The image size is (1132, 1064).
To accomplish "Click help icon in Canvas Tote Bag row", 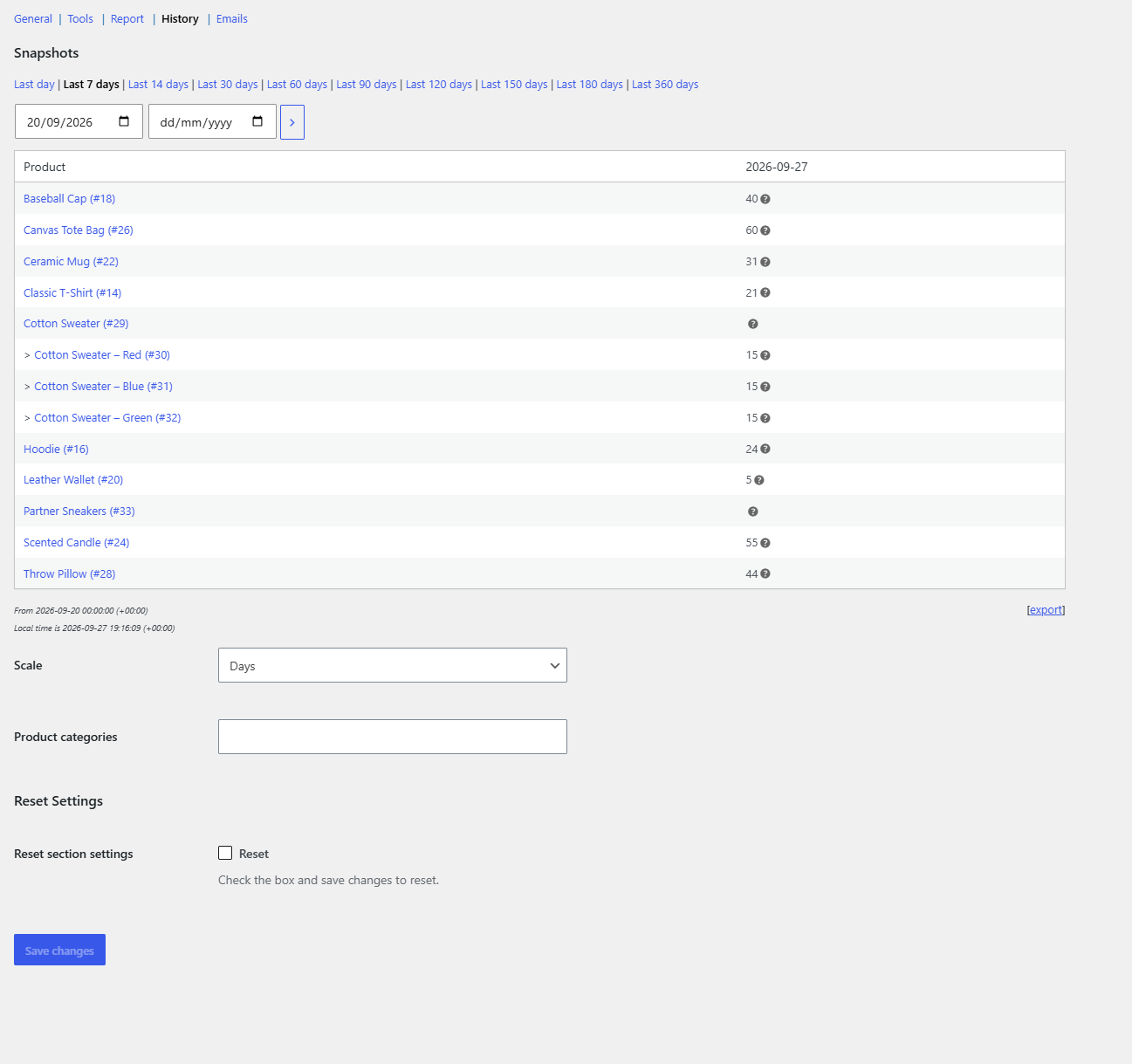I will pyautogui.click(x=765, y=230).
